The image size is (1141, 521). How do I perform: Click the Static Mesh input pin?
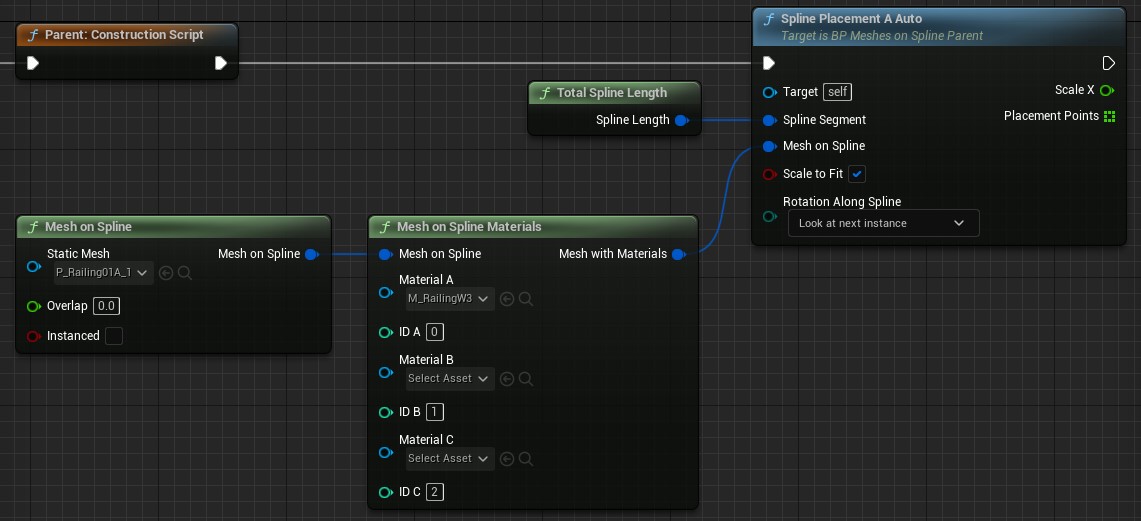coord(34,267)
